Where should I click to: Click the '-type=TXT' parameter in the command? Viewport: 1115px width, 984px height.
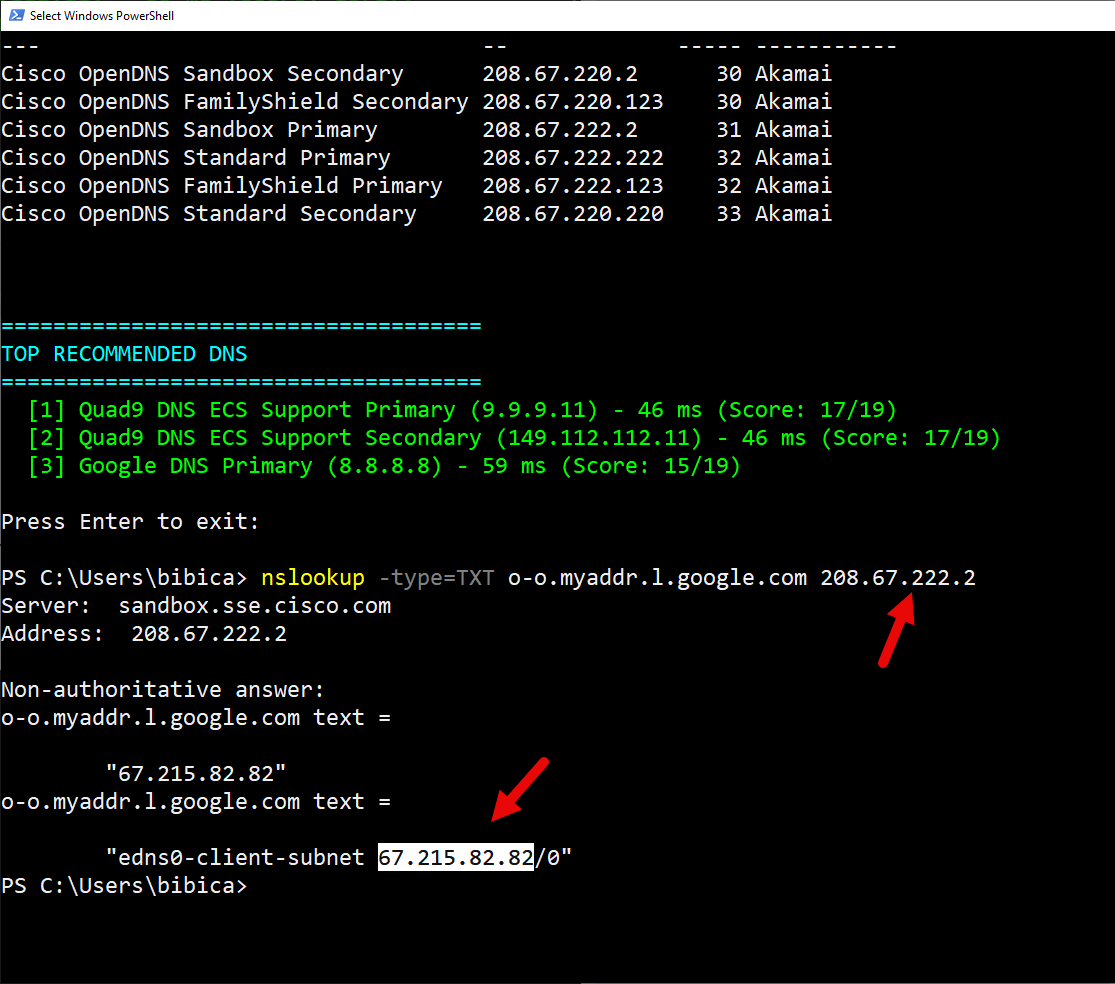[x=437, y=578]
